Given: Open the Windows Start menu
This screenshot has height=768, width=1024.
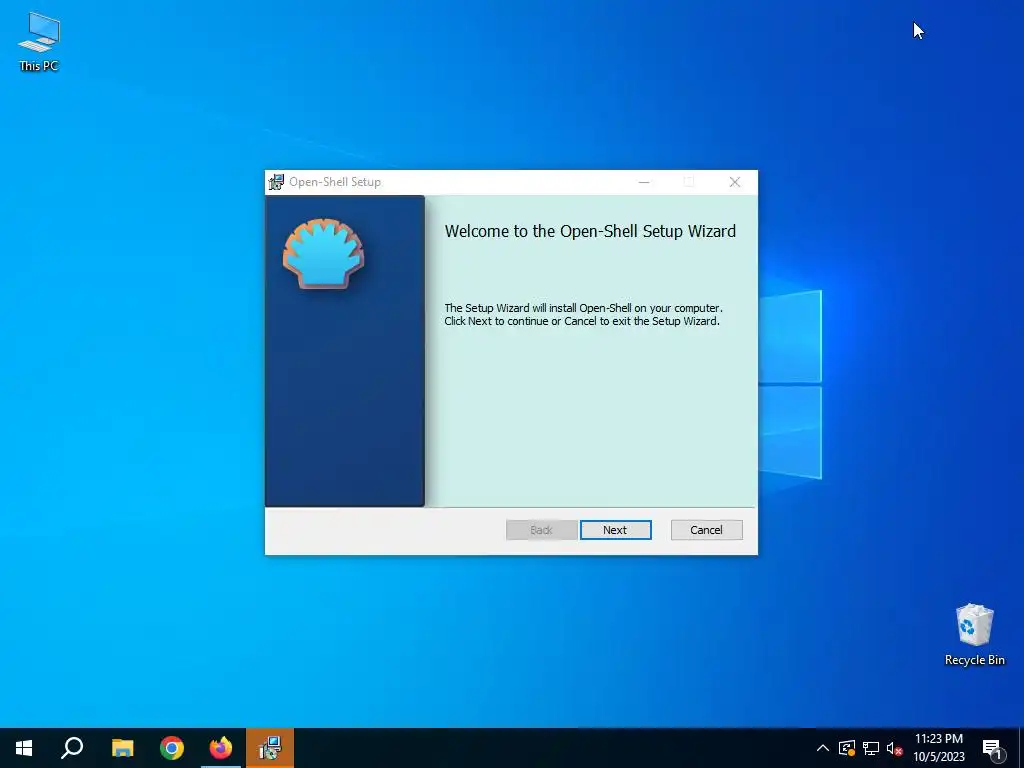Looking at the screenshot, I should point(24,748).
